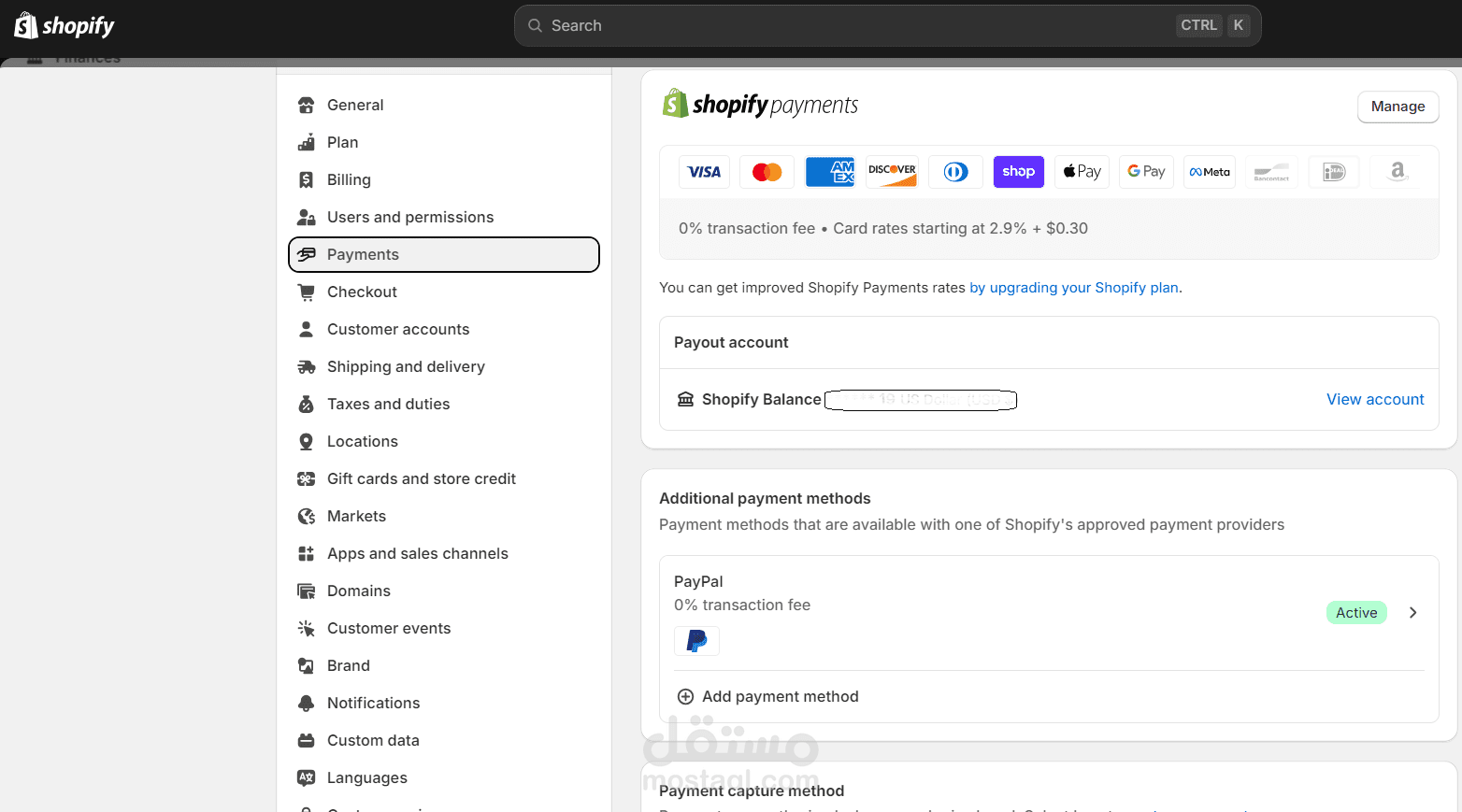Click the Meta Pay logo

1210,172
